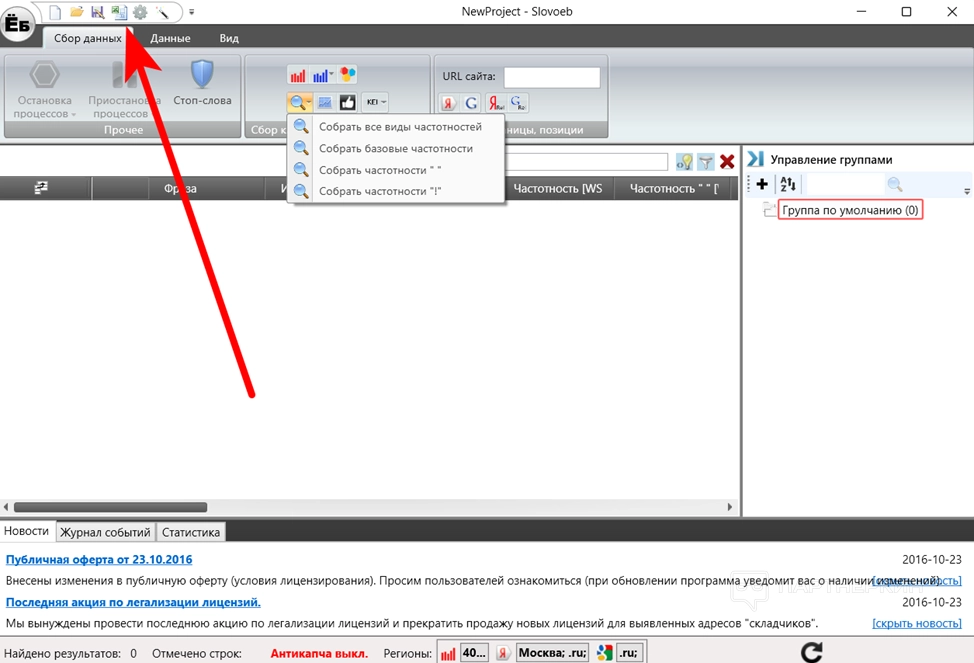
Task: Click the colored hexagons parsing icon
Action: pos(348,75)
